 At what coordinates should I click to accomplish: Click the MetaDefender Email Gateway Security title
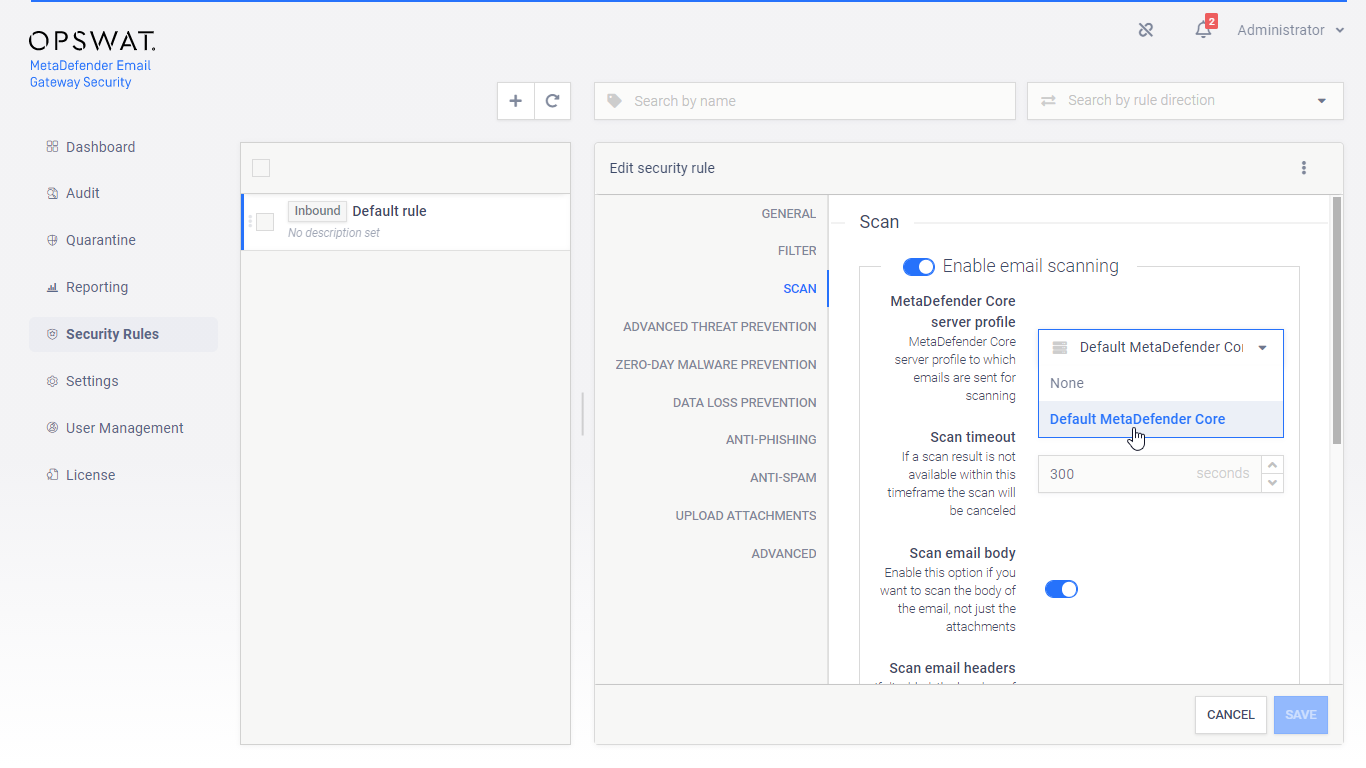(x=90, y=74)
